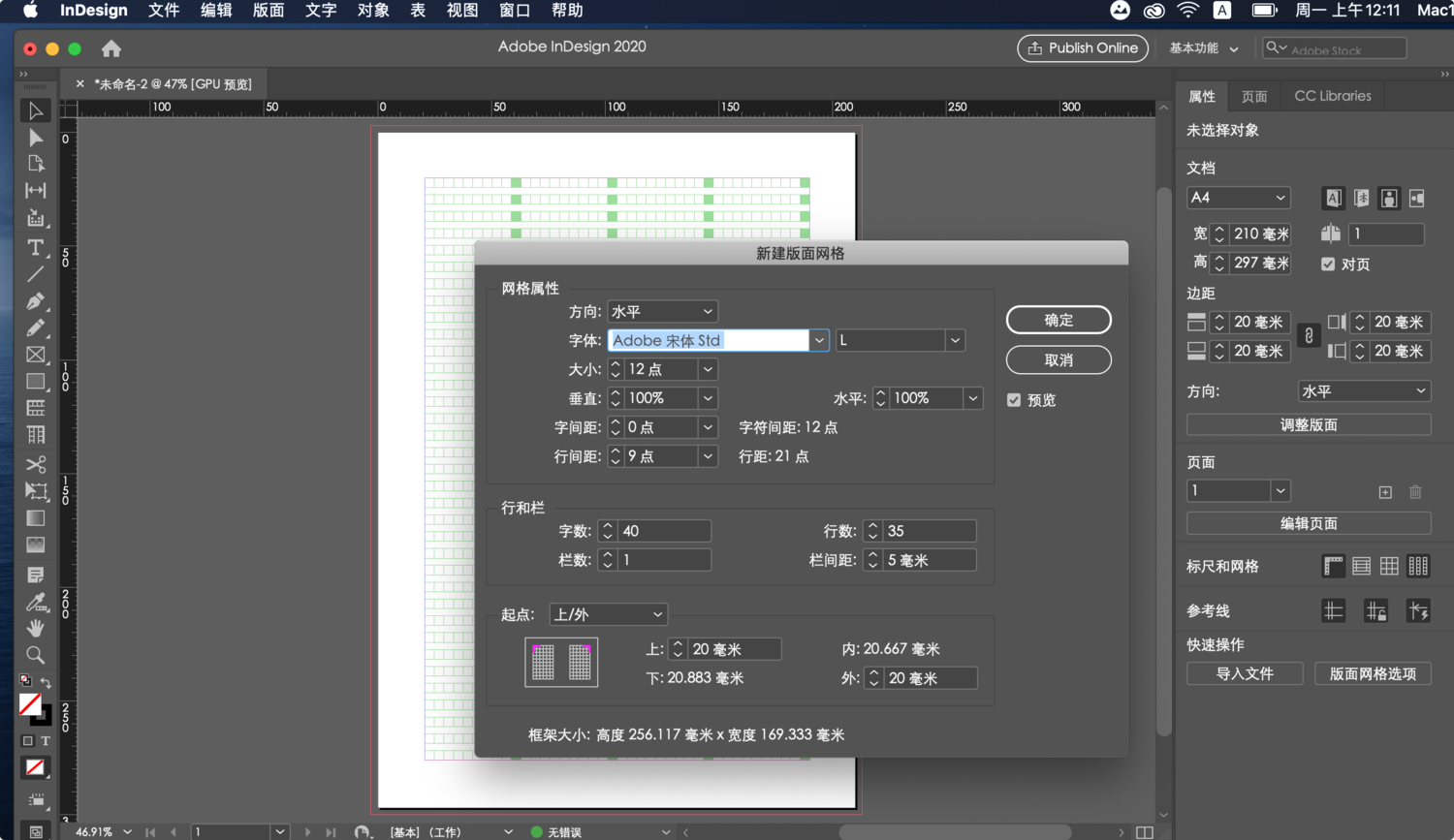Select the Rectangle Frame tool

(x=36, y=355)
